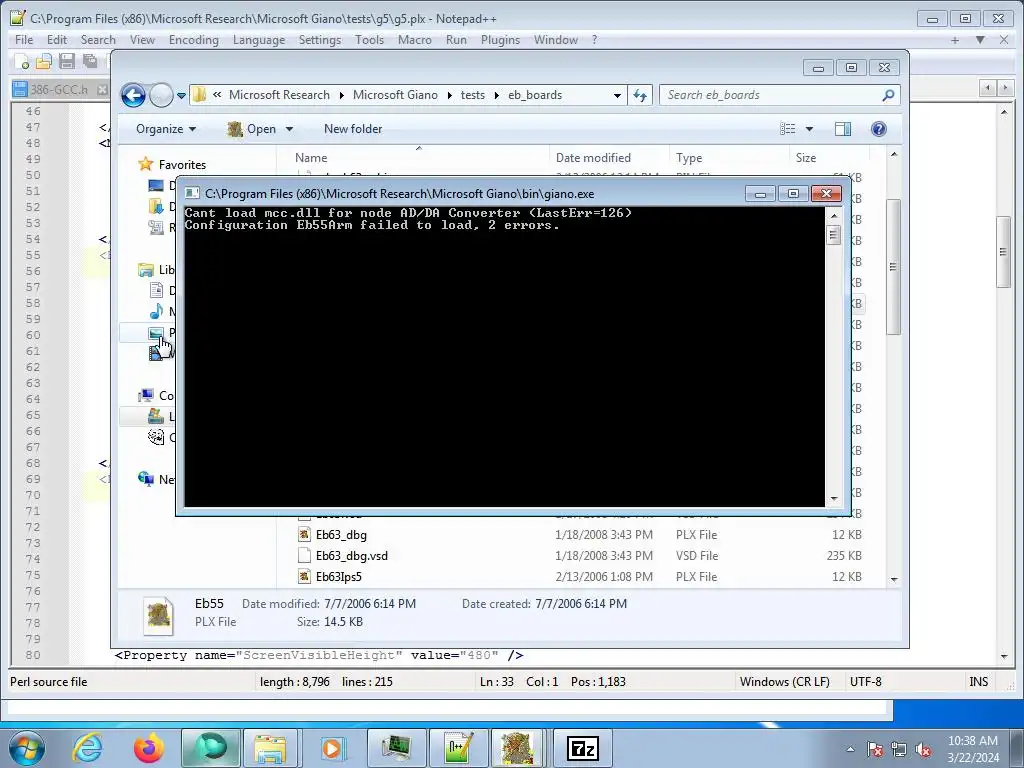This screenshot has height=768, width=1024.
Task: Click the INS status bar indicator
Action: click(x=978, y=682)
